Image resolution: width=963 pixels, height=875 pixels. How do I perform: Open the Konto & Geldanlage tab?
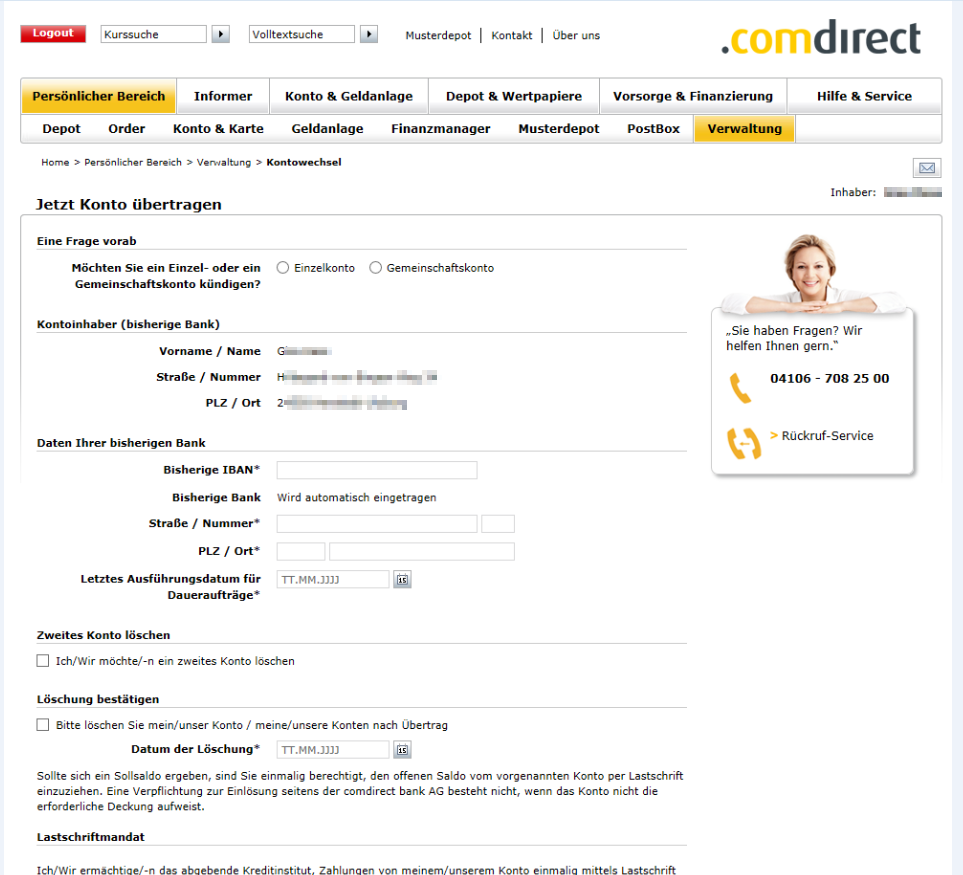(349, 96)
